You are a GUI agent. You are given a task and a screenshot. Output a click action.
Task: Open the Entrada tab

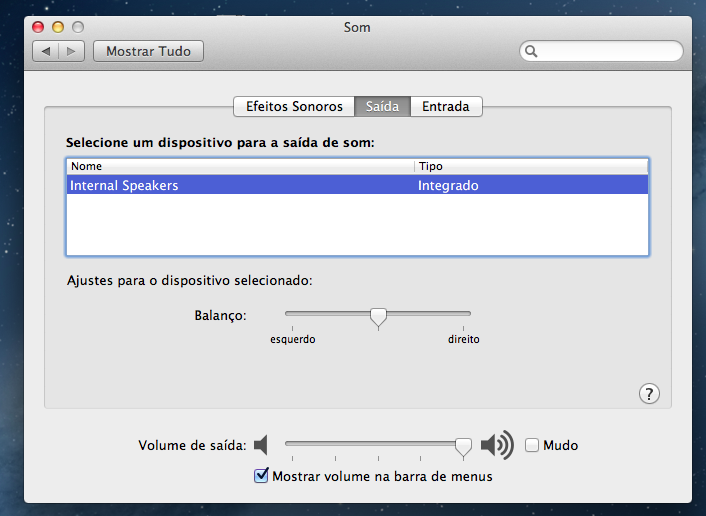point(446,106)
